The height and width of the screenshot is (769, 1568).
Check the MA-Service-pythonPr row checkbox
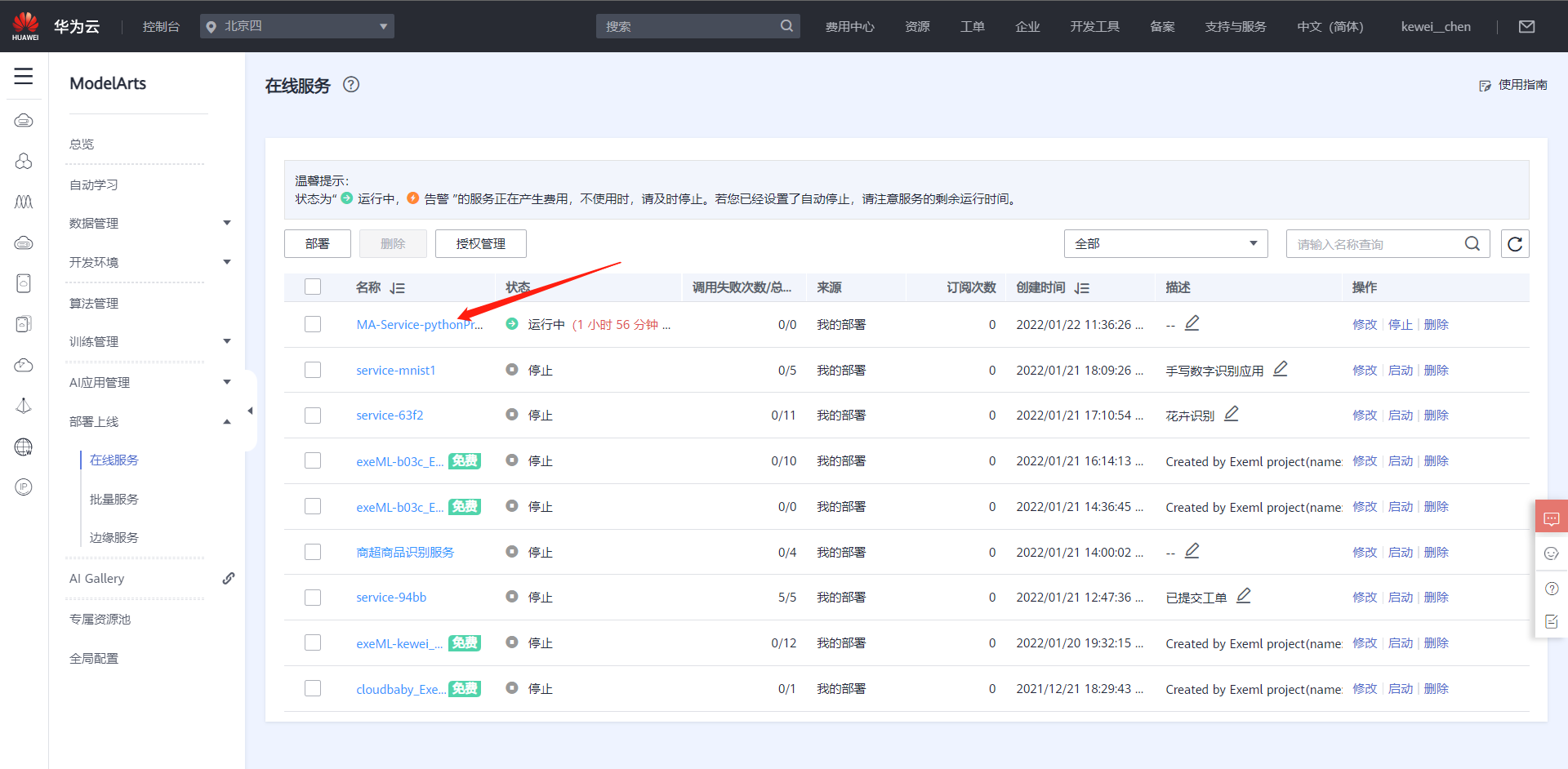tap(313, 324)
